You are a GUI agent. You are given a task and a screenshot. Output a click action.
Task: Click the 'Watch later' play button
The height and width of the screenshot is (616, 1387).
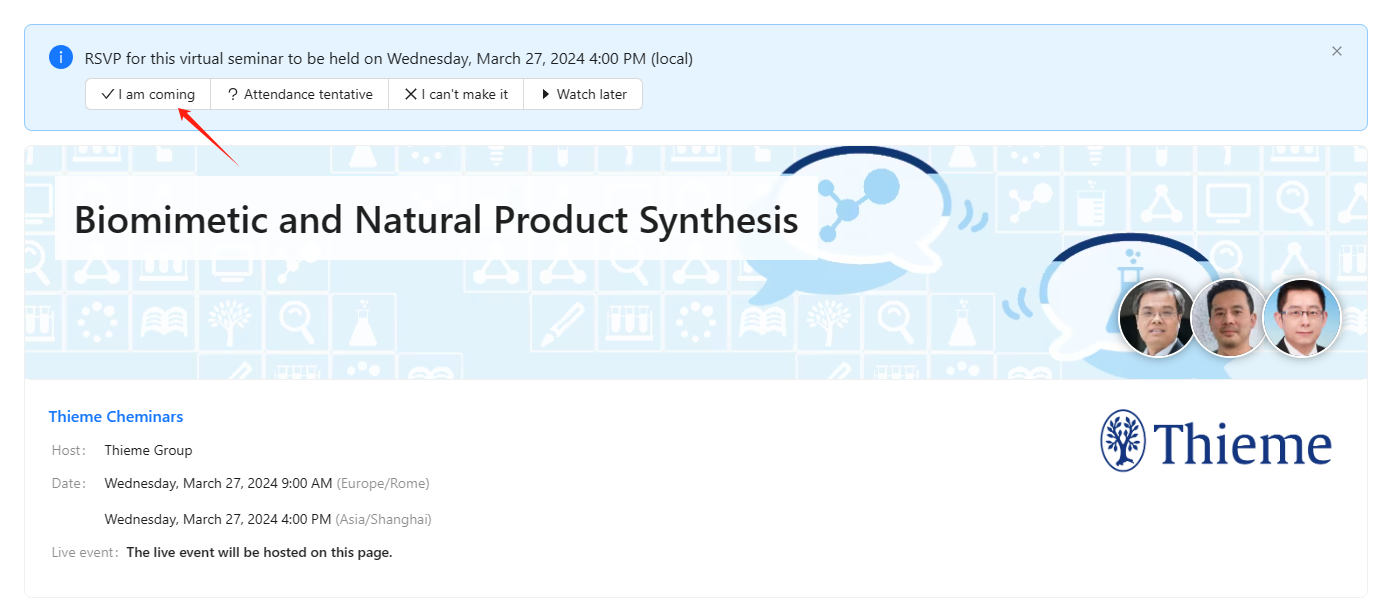(583, 94)
